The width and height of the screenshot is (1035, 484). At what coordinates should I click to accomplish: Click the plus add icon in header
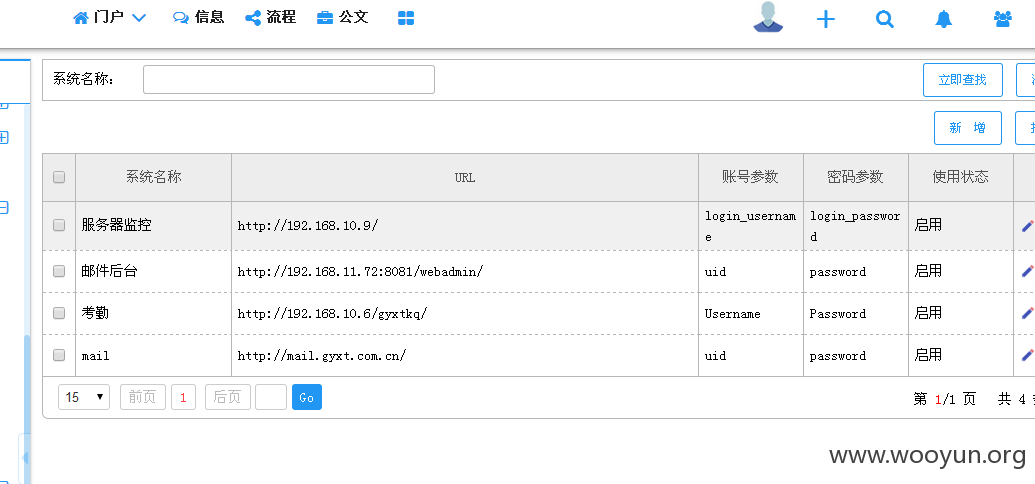point(826,19)
